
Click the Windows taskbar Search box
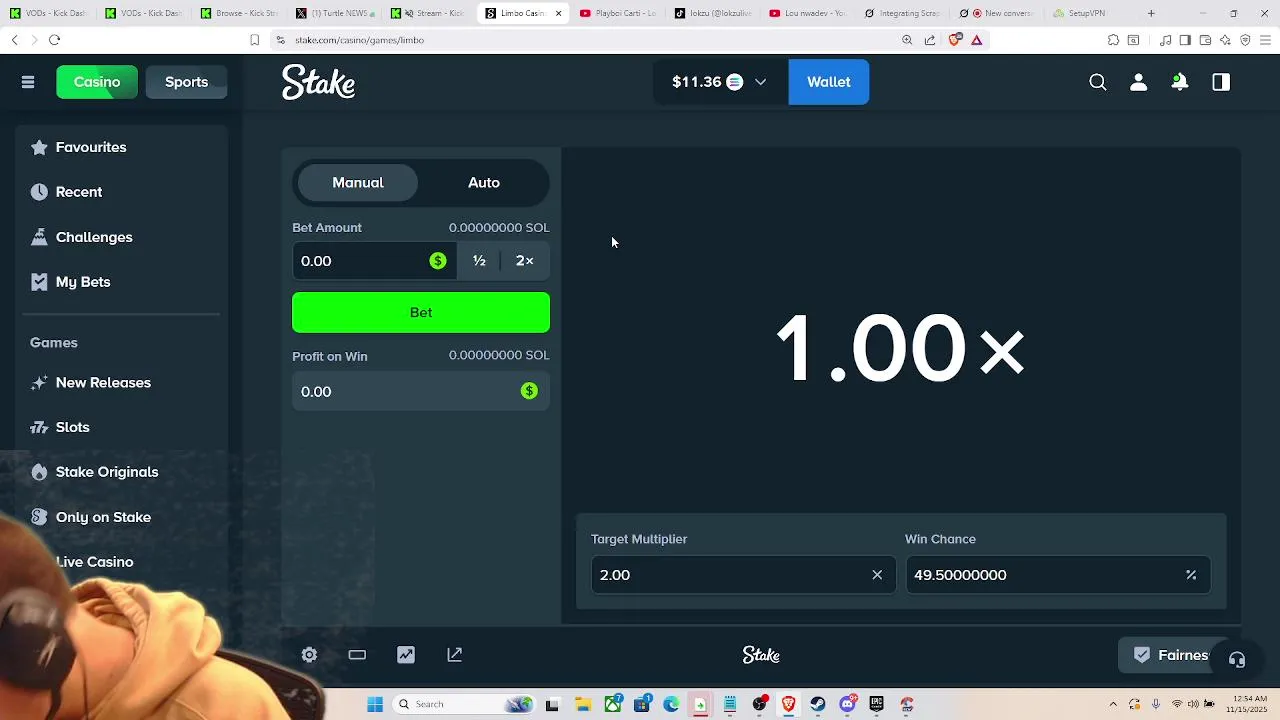click(x=464, y=704)
